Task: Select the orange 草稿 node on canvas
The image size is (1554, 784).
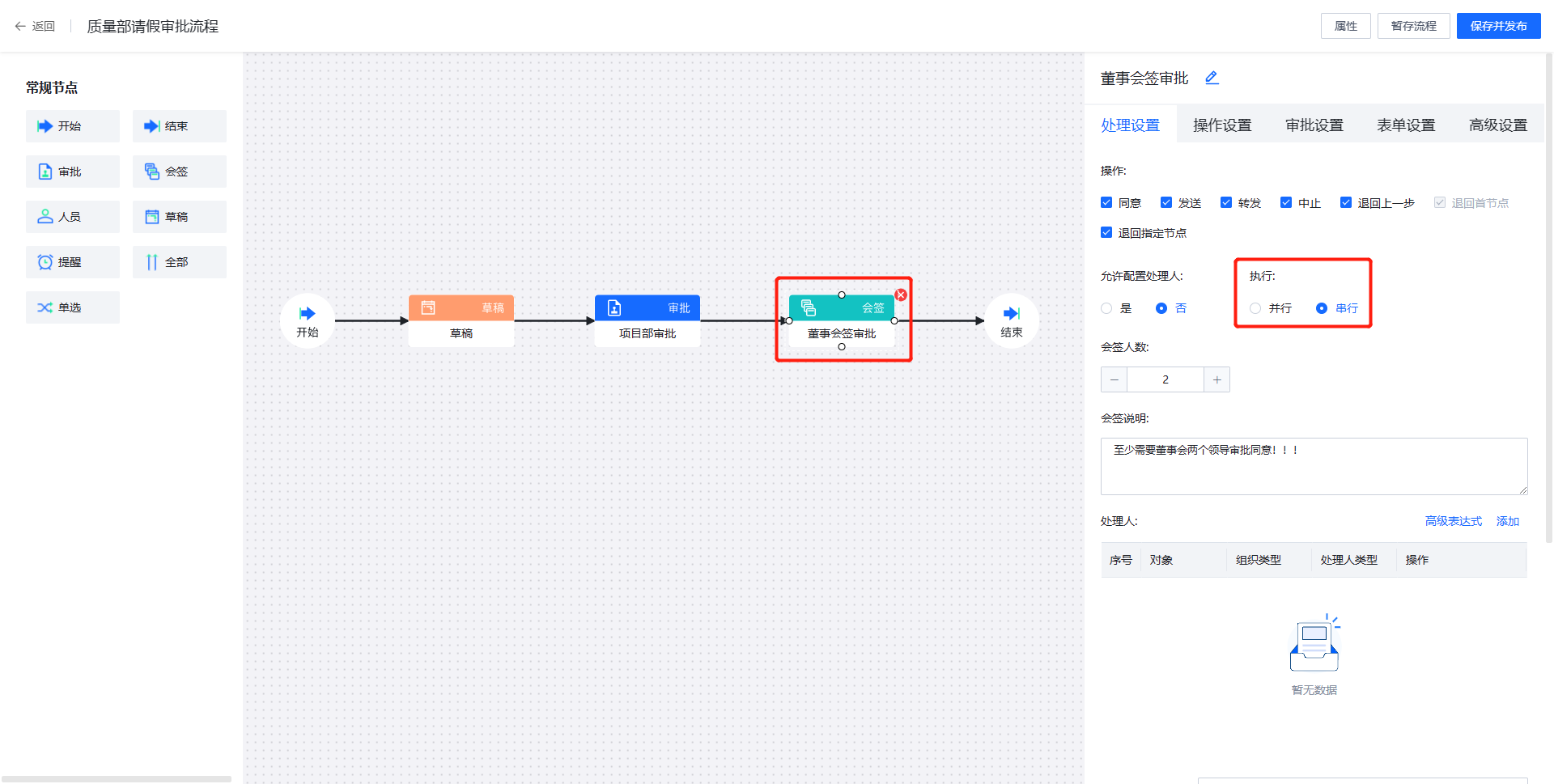Action: tap(461, 320)
